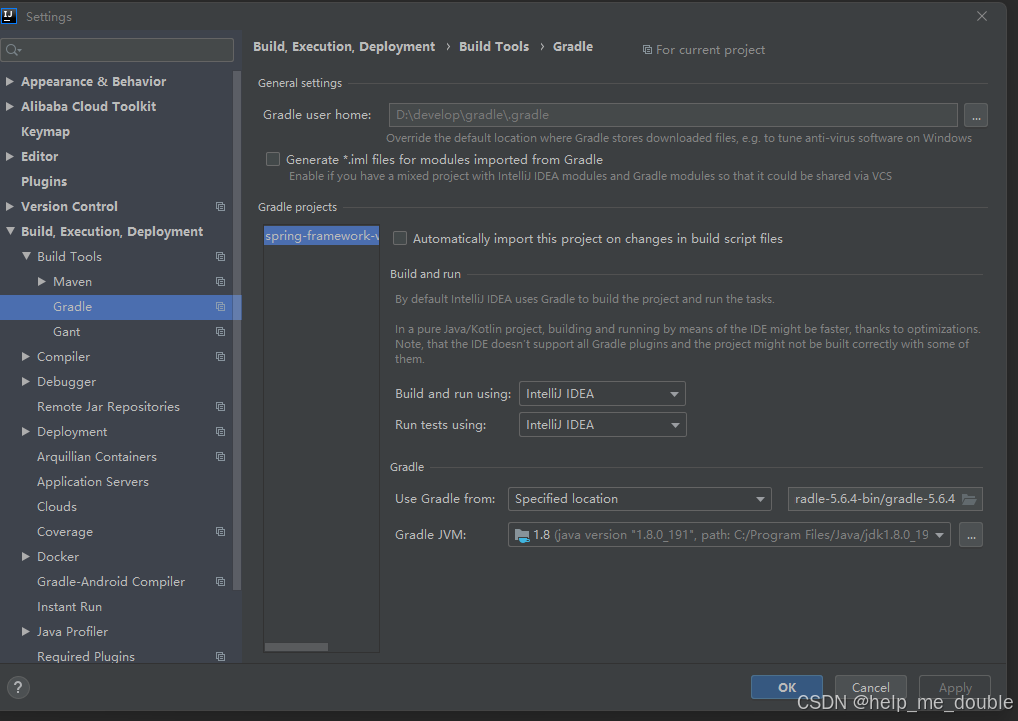Open Application Servers settings
This screenshot has height=721, width=1018.
[93, 482]
